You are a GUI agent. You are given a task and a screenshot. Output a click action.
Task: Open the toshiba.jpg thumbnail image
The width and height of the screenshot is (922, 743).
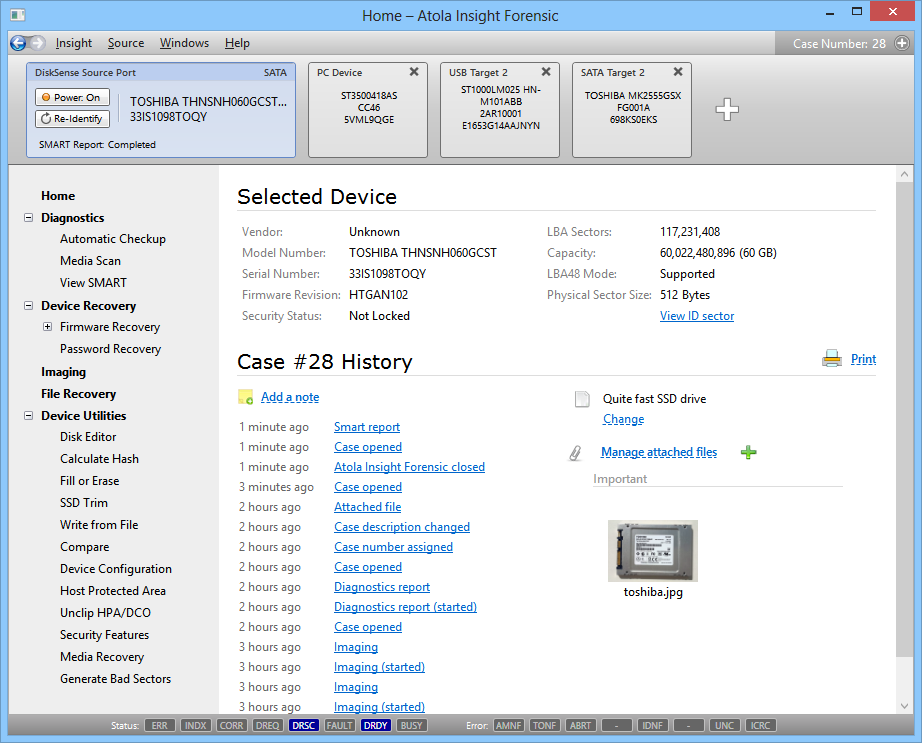pyautogui.click(x=653, y=551)
